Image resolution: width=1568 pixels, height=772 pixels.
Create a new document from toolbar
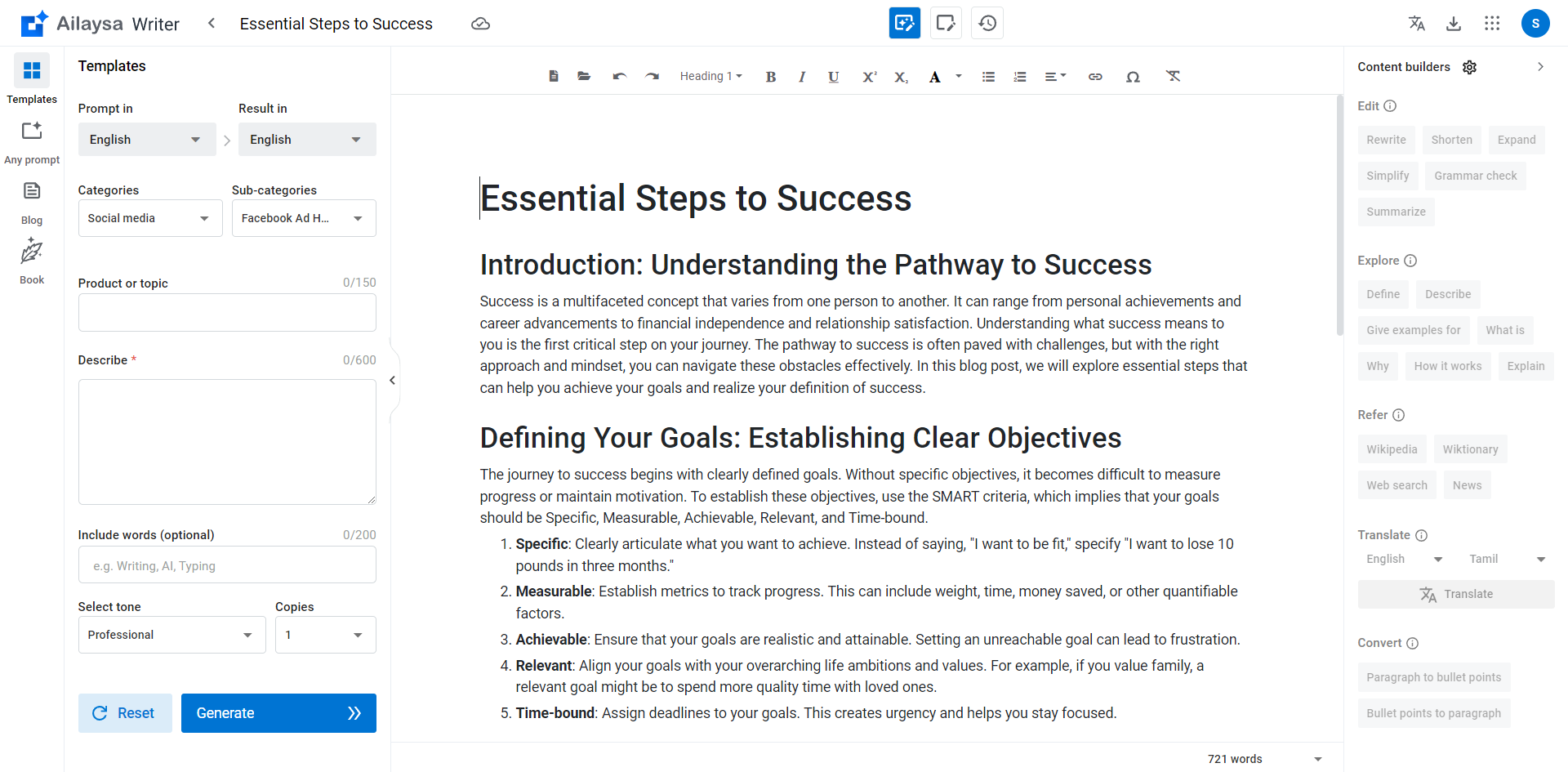[x=554, y=76]
